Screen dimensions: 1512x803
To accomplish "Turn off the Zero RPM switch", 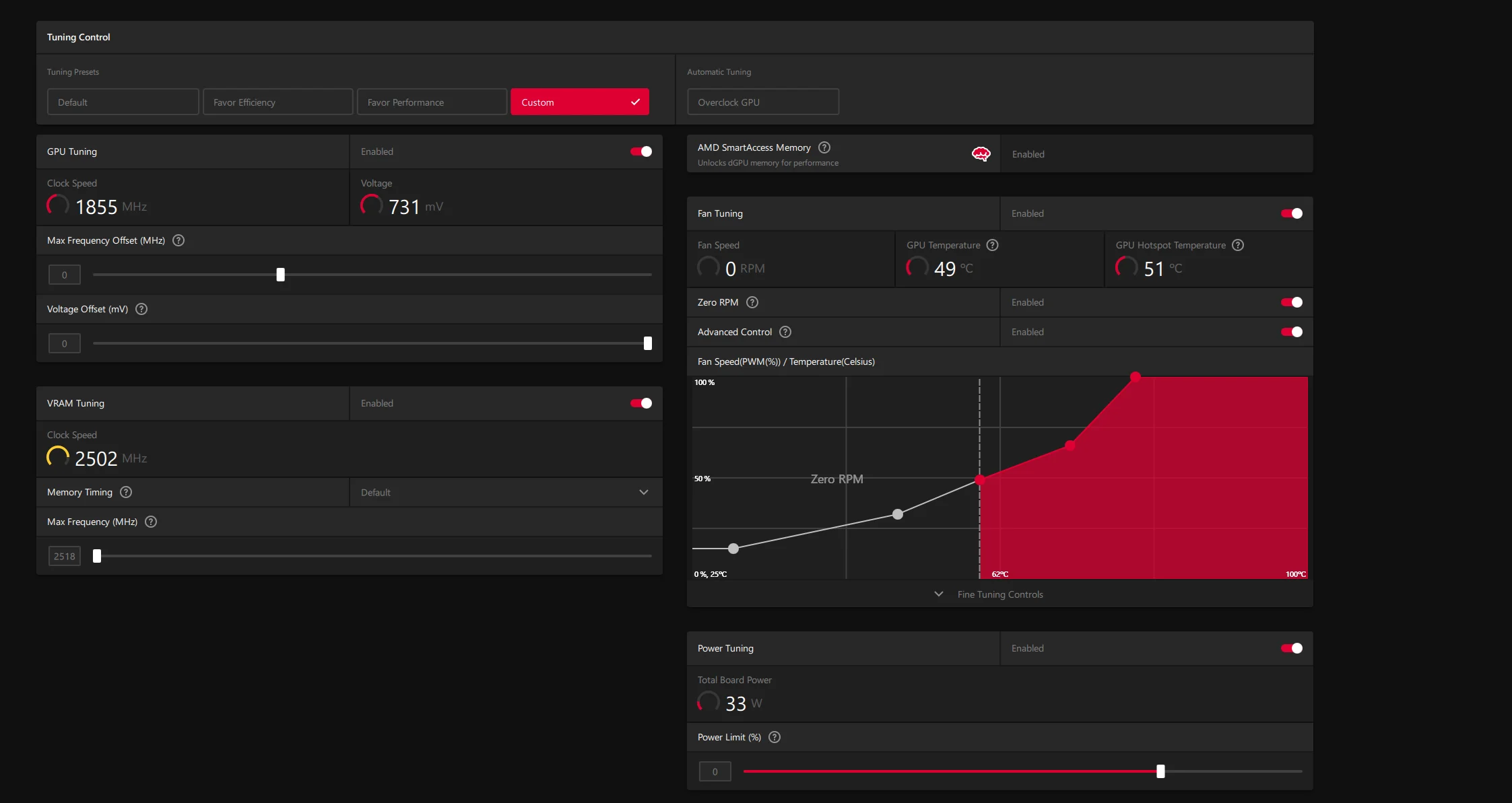I will pyautogui.click(x=1291, y=302).
